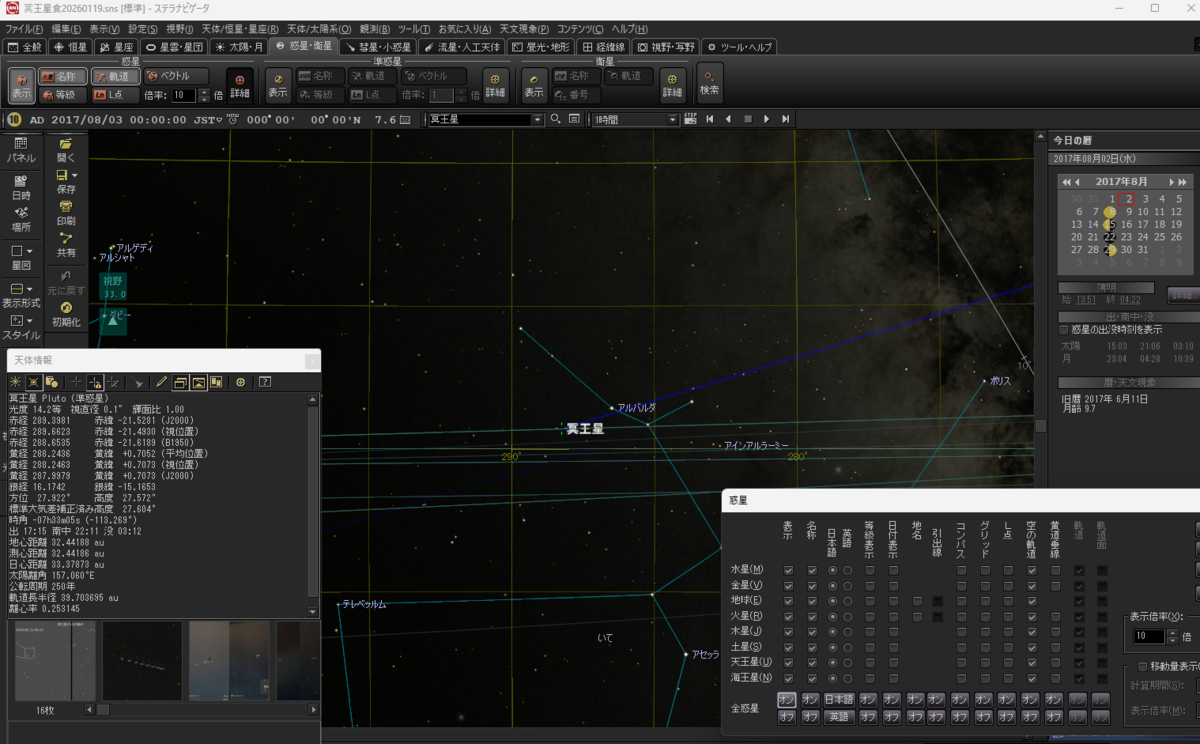1200x744 pixels.
Task: Switch to the 彗星・小惑星 tab
Action: [x=378, y=47]
